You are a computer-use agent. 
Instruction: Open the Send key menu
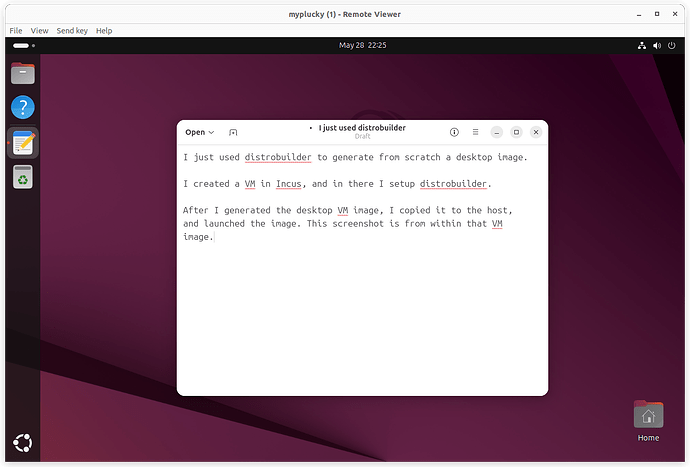pos(72,30)
